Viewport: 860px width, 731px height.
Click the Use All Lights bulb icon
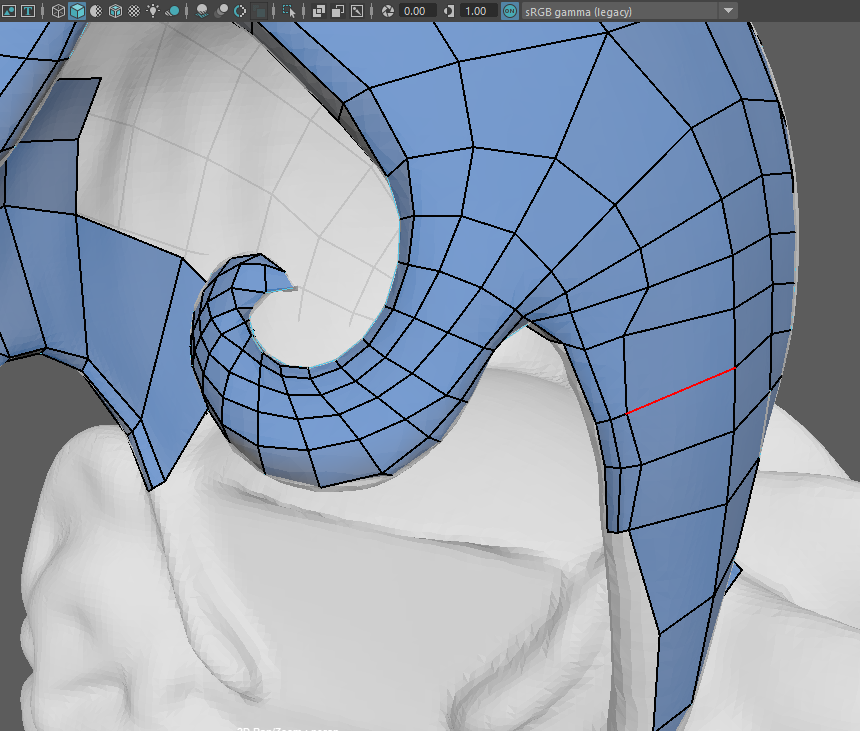(153, 11)
